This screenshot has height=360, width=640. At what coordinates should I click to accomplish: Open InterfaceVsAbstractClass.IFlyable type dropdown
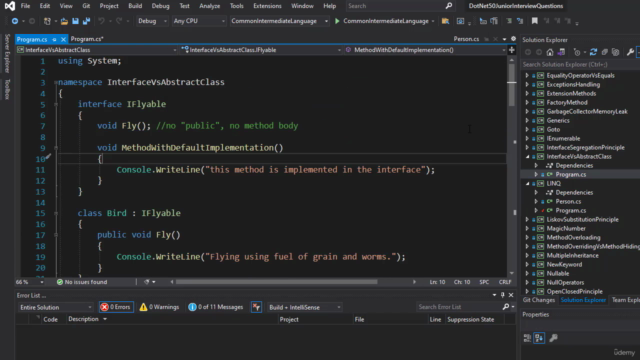point(261,50)
